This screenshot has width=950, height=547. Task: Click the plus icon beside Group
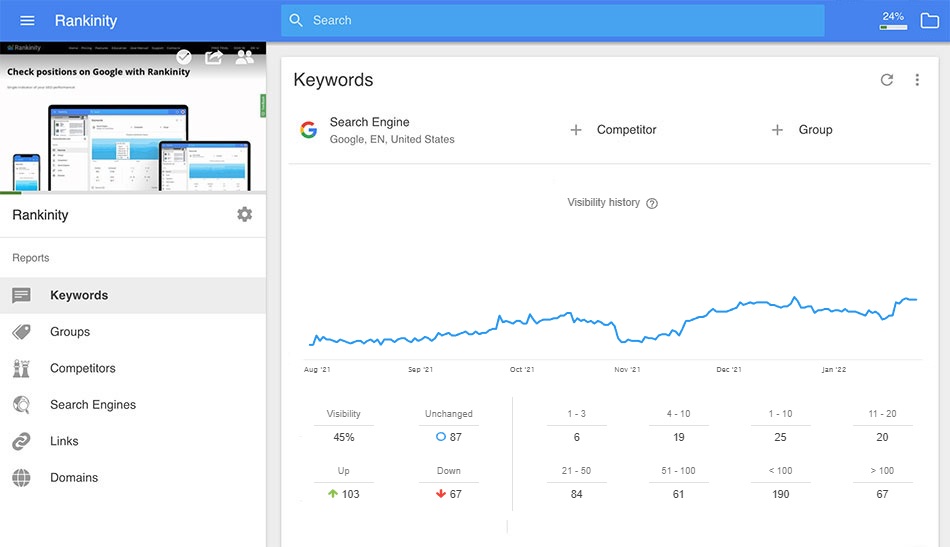coord(777,130)
